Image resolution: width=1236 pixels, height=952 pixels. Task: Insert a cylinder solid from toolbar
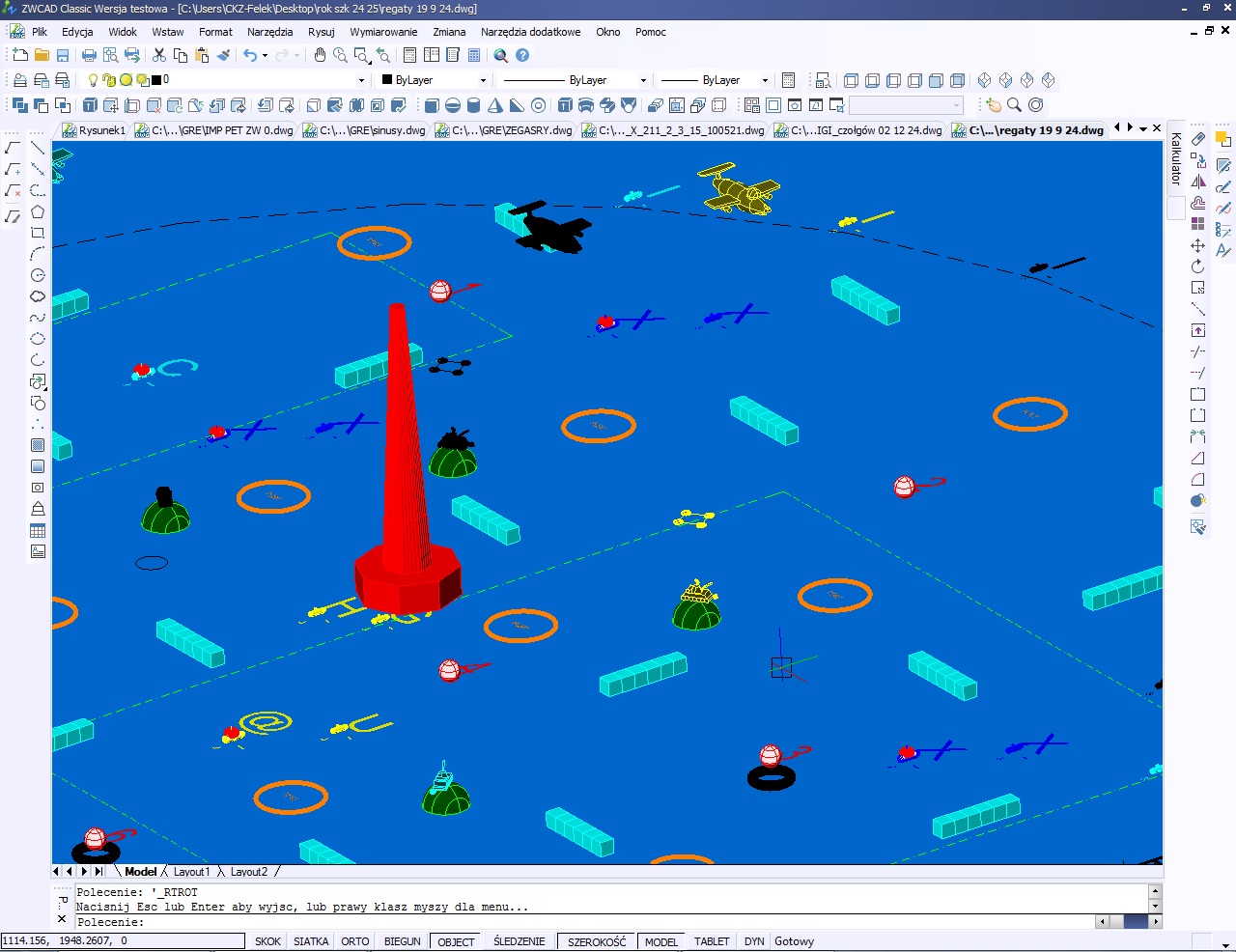(474, 105)
